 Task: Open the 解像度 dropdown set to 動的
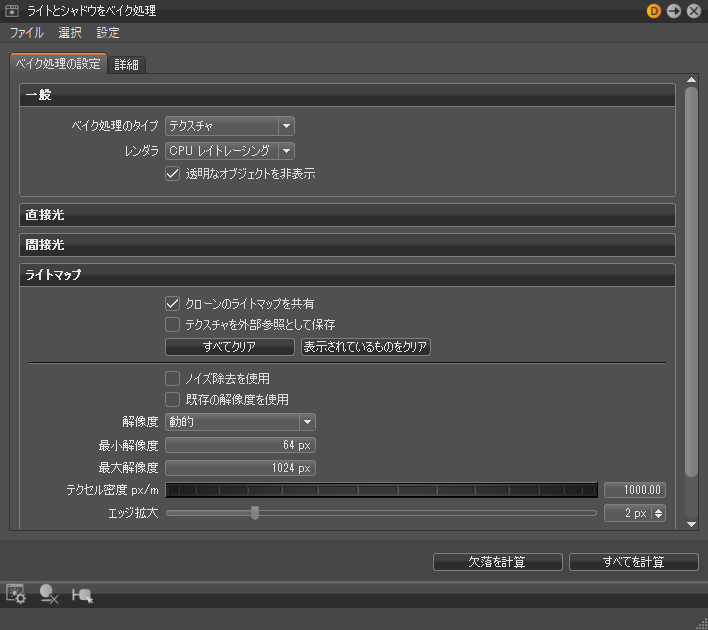pyautogui.click(x=240, y=422)
